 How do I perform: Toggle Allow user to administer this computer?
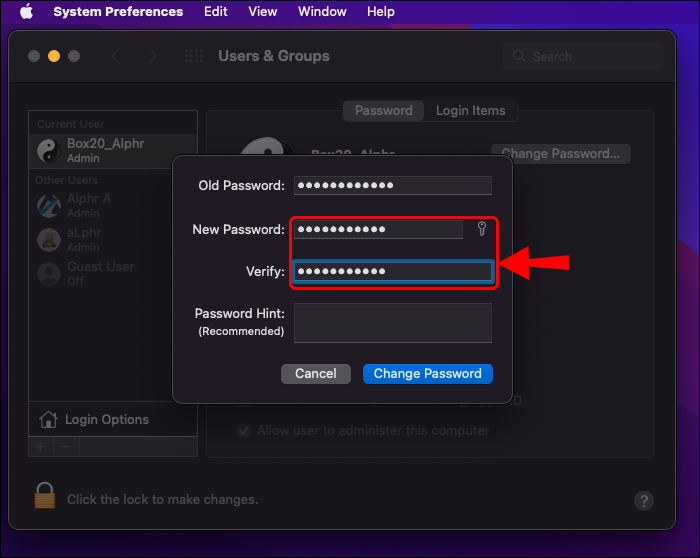click(x=243, y=431)
